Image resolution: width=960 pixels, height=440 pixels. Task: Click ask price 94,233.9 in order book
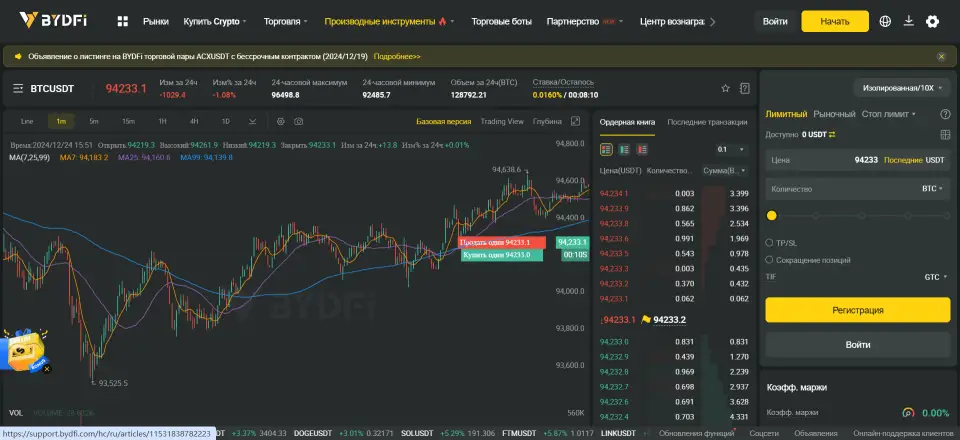tap(614, 209)
